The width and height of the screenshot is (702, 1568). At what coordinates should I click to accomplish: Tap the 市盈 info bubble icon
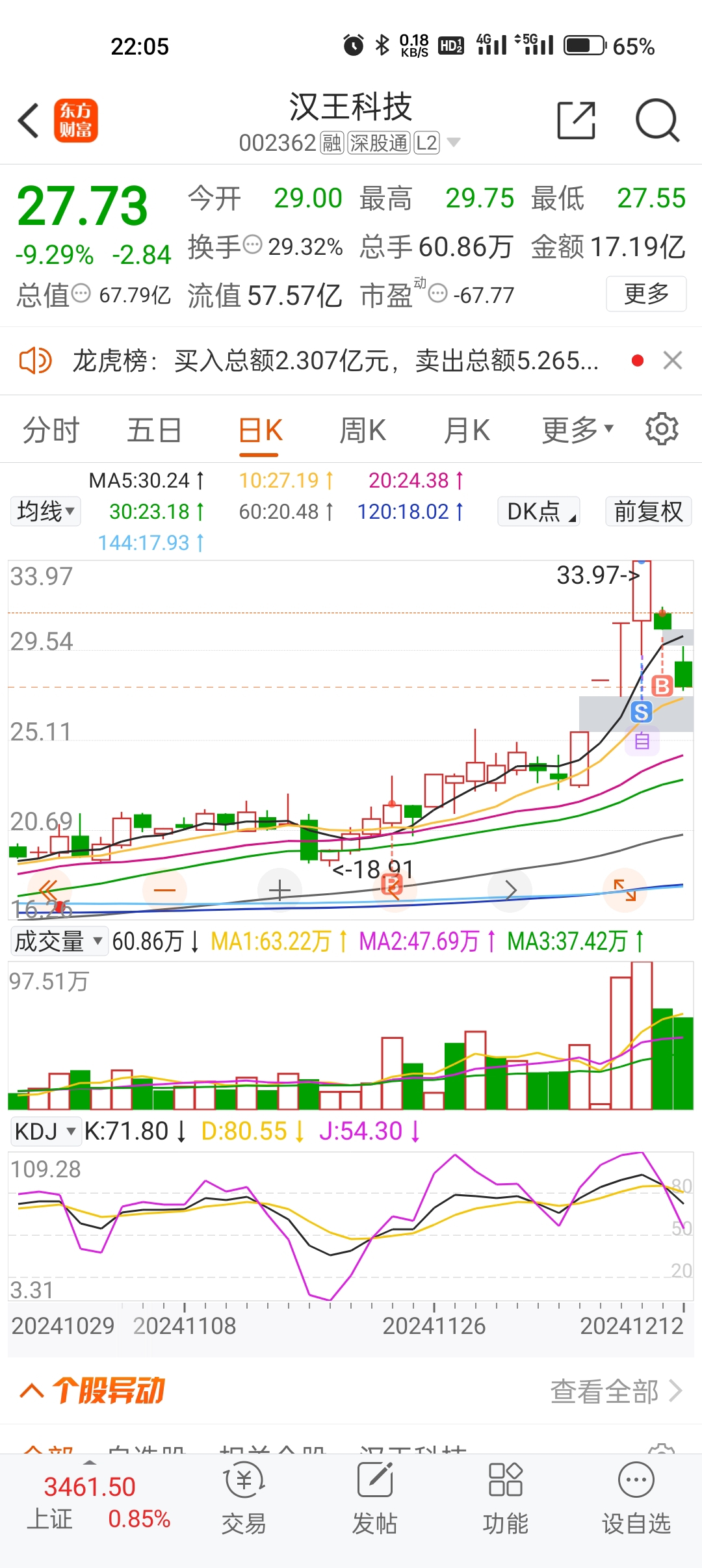click(x=438, y=294)
